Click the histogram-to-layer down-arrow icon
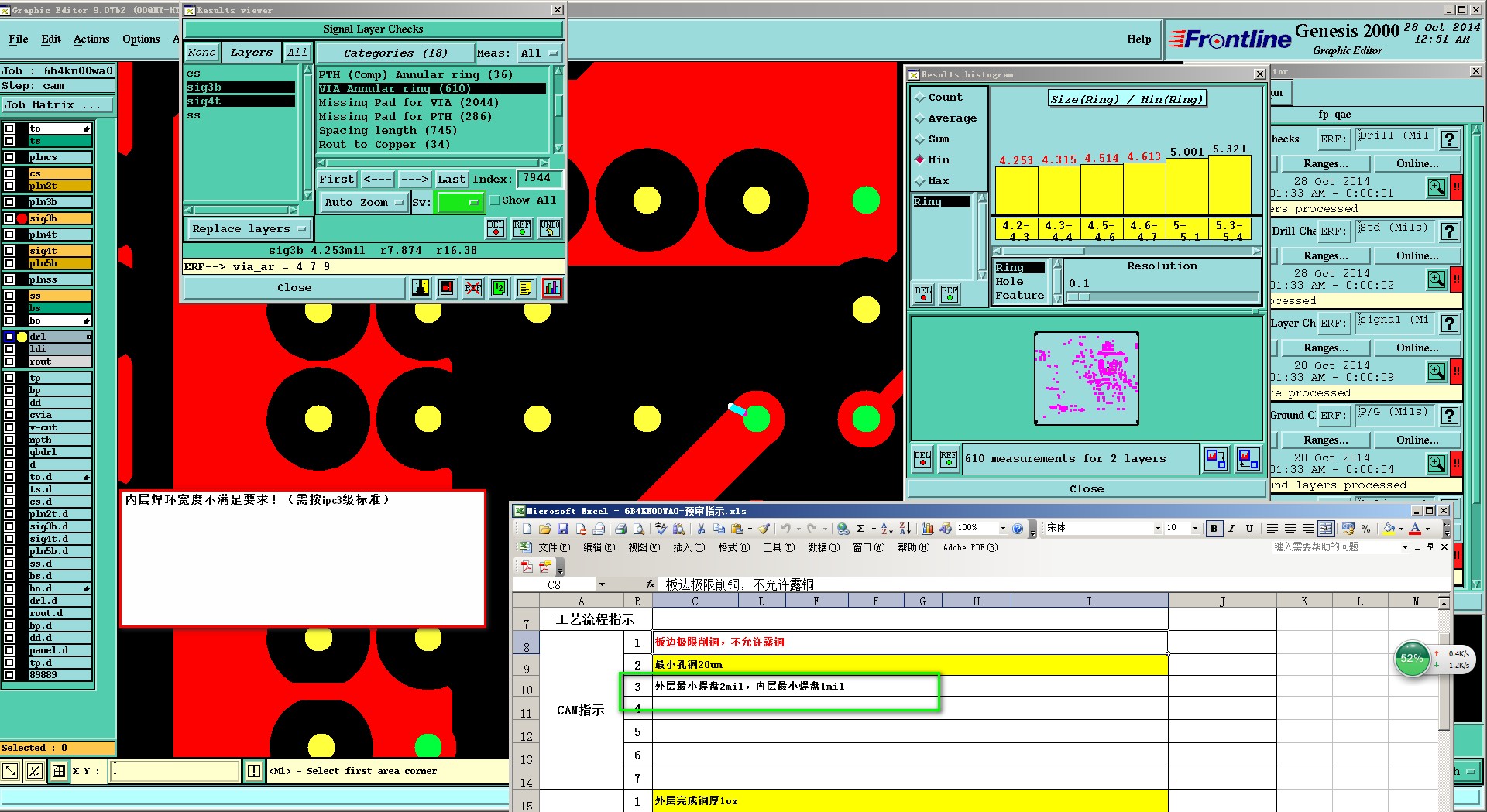 coord(1216,459)
